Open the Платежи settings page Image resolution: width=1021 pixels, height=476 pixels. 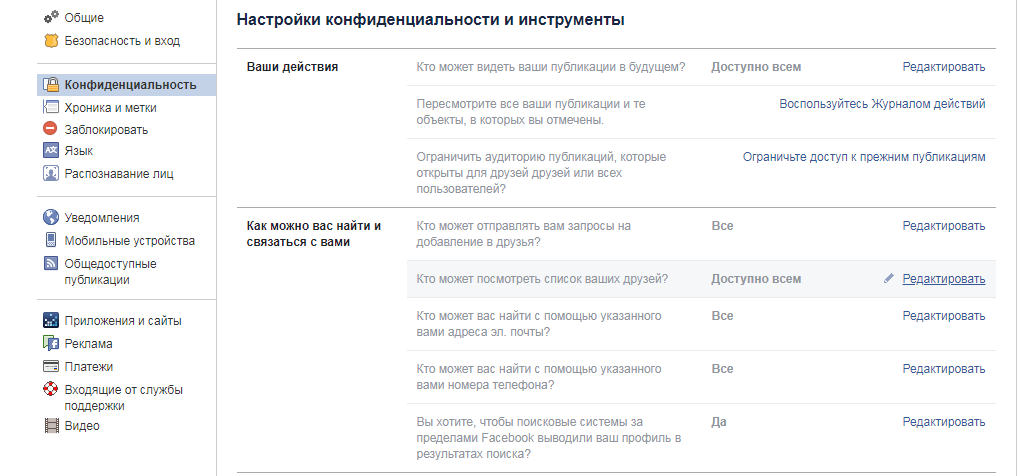tap(88, 366)
